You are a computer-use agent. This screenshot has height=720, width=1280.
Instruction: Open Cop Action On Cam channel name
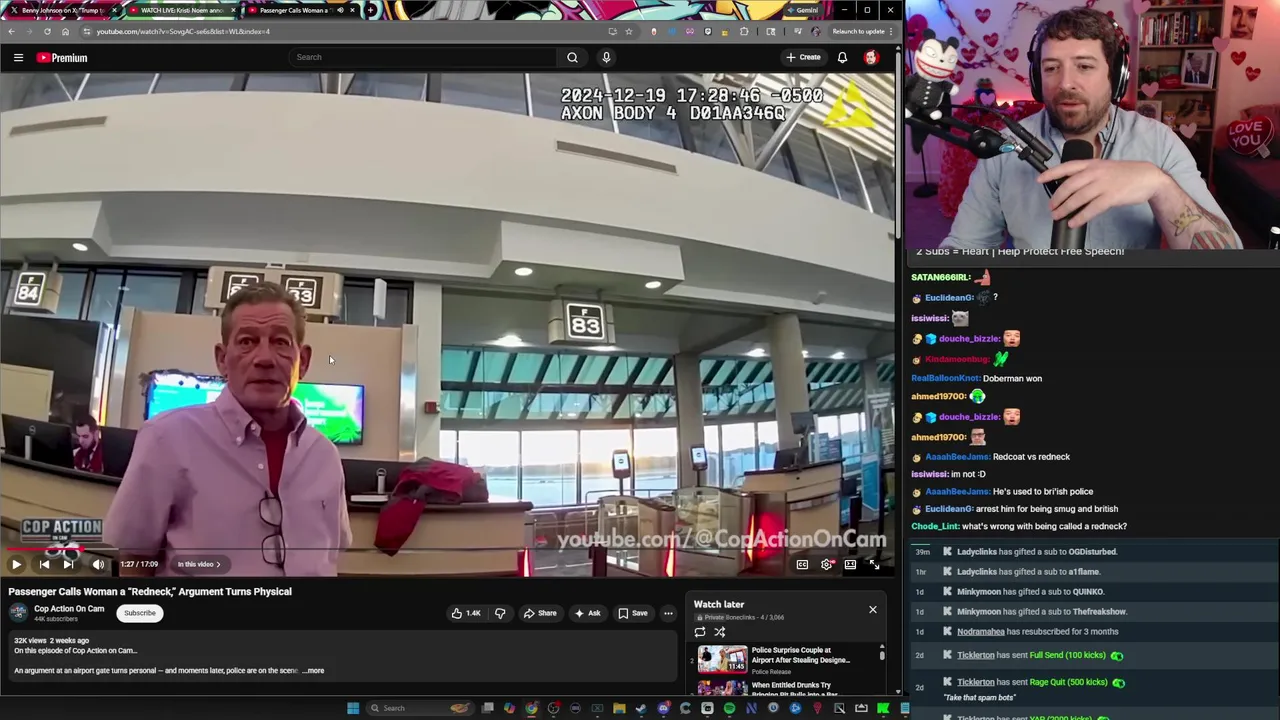[69, 608]
